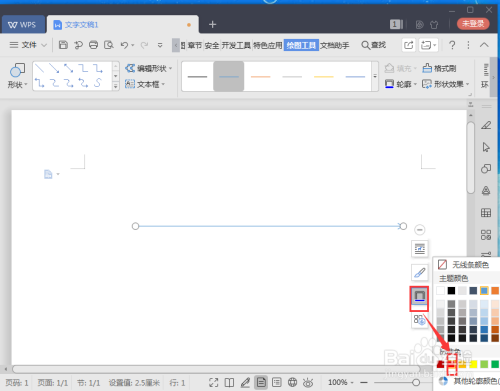Click the table grid icon in sidebar
Viewport: 500px width, 391px height.
[486, 212]
